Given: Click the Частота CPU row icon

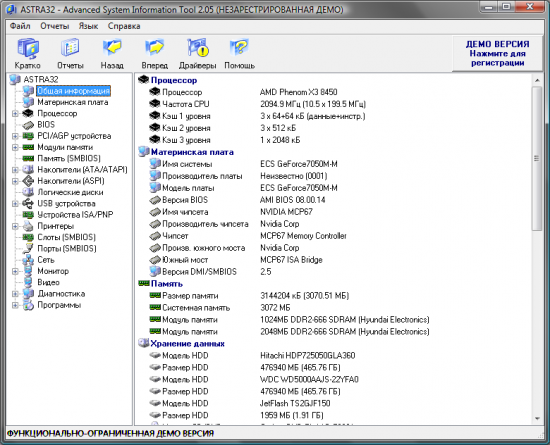Looking at the screenshot, I should (155, 104).
